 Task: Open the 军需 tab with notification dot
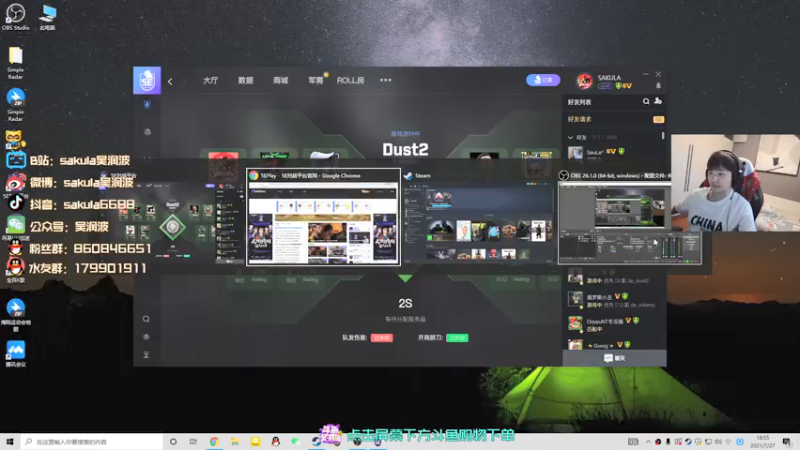316,81
